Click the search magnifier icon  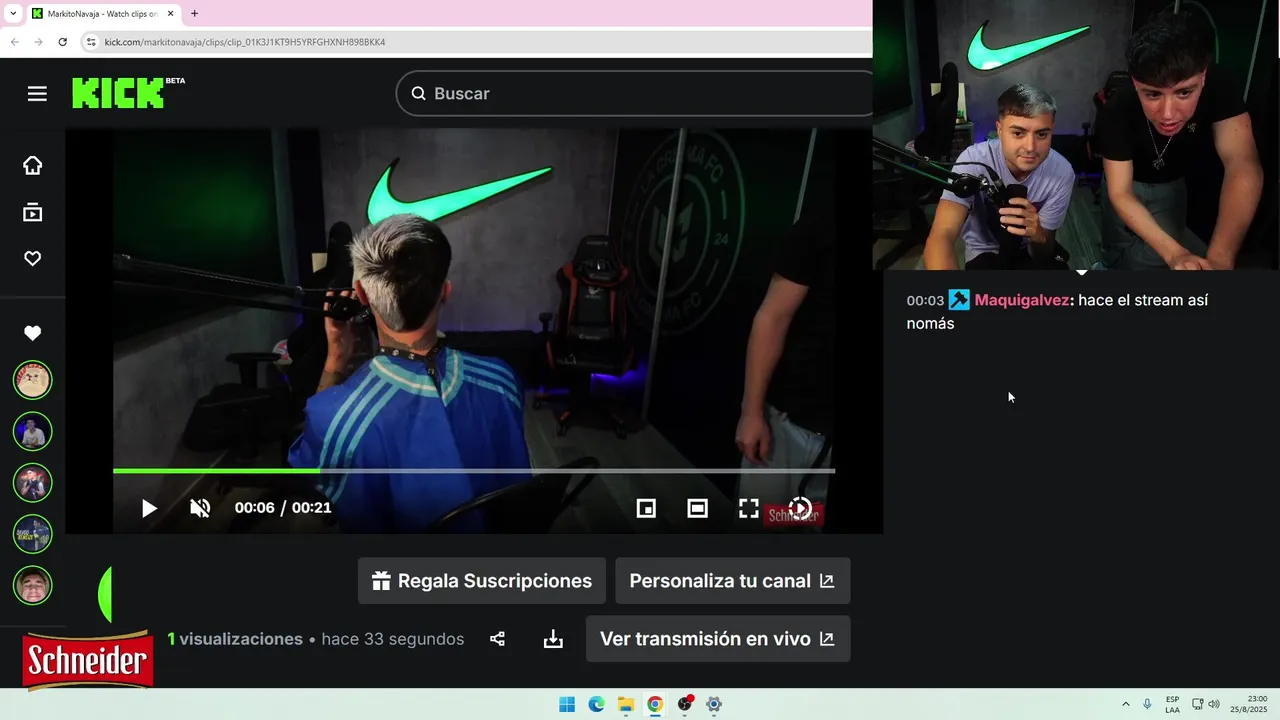click(x=418, y=93)
